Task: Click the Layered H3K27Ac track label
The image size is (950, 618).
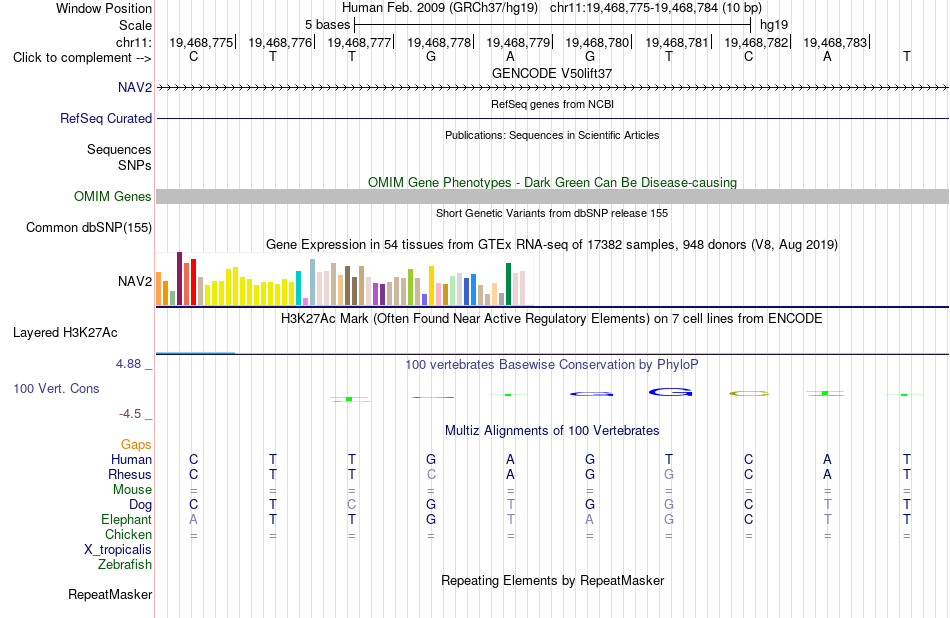Action: pyautogui.click(x=65, y=333)
